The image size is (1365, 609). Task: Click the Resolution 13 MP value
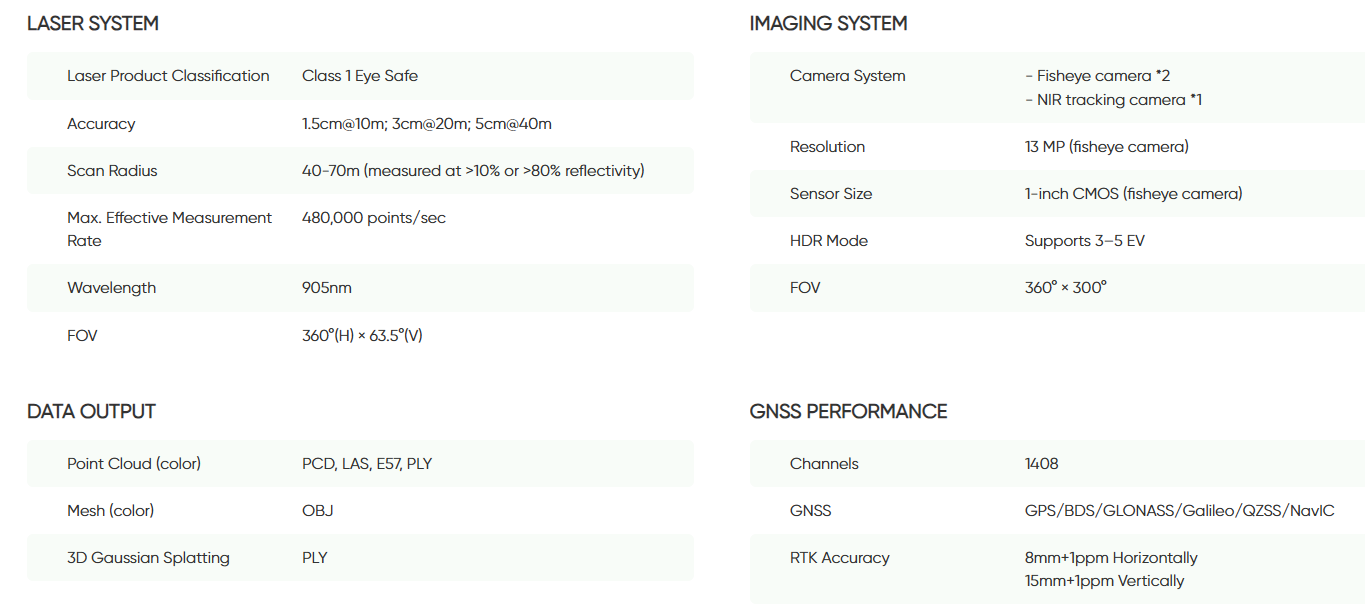1107,147
